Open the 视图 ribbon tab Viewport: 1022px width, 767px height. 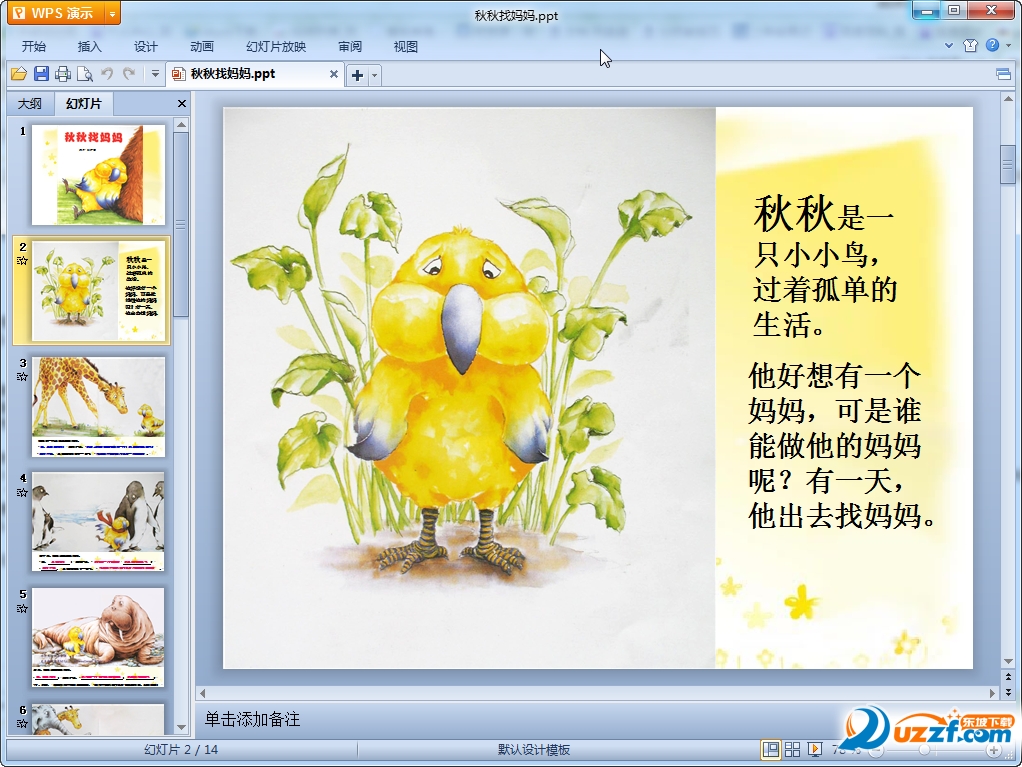[405, 46]
